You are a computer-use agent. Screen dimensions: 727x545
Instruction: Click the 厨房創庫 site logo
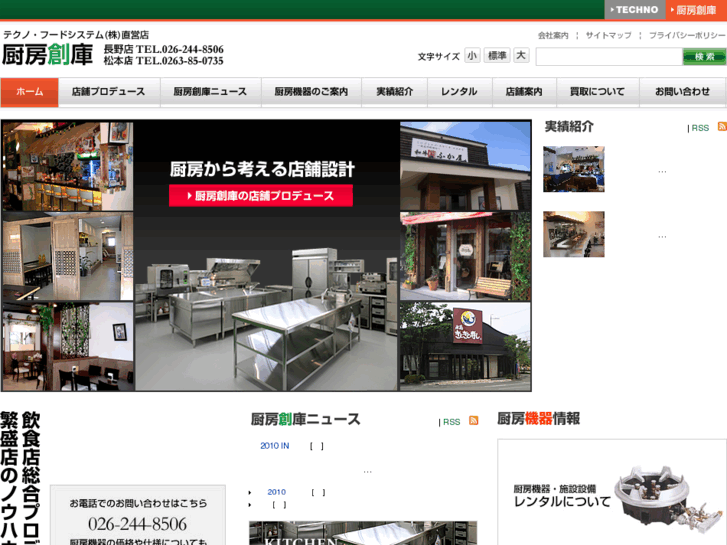(47, 55)
